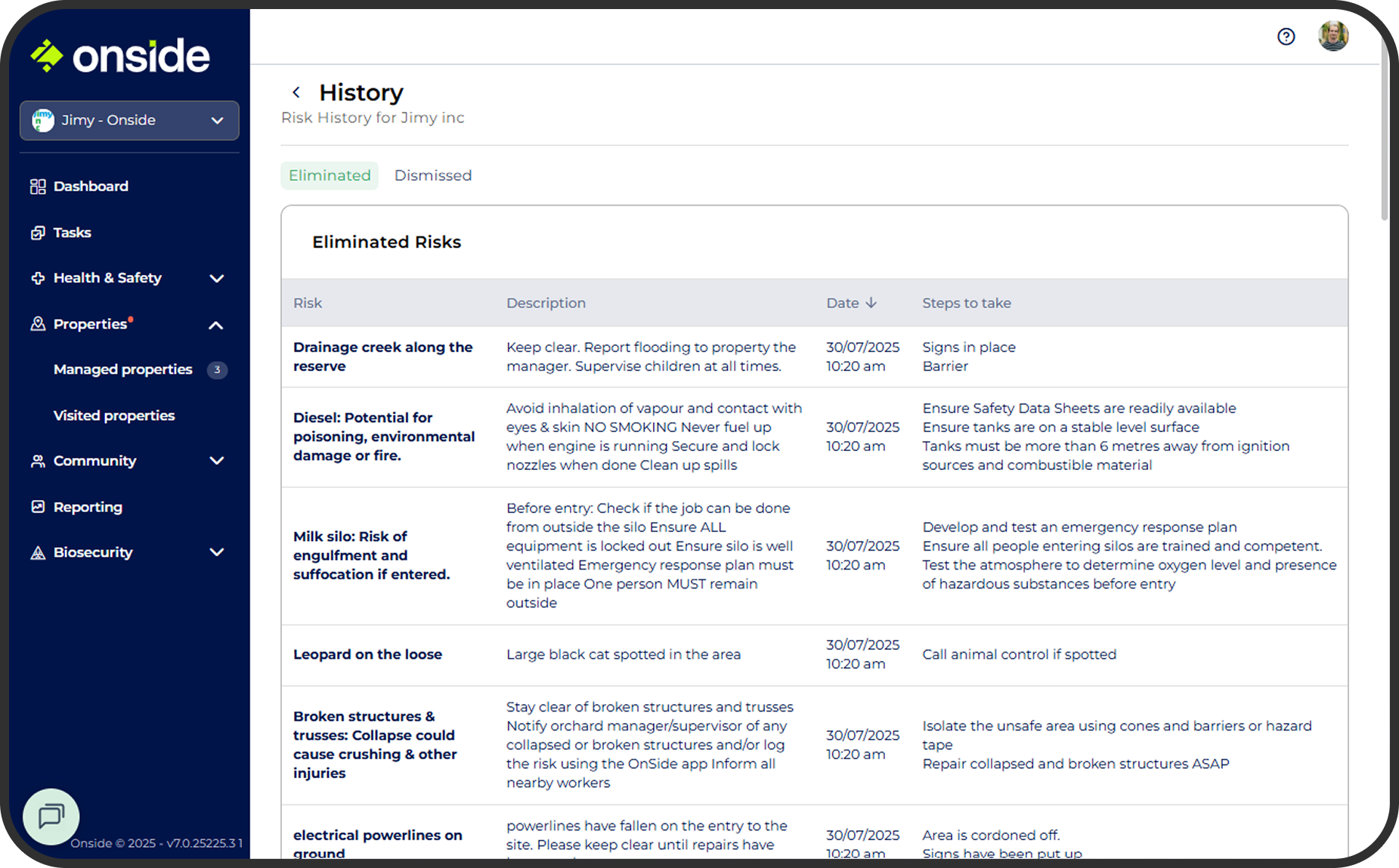Click the Health & Safety cross icon

pyautogui.click(x=38, y=278)
